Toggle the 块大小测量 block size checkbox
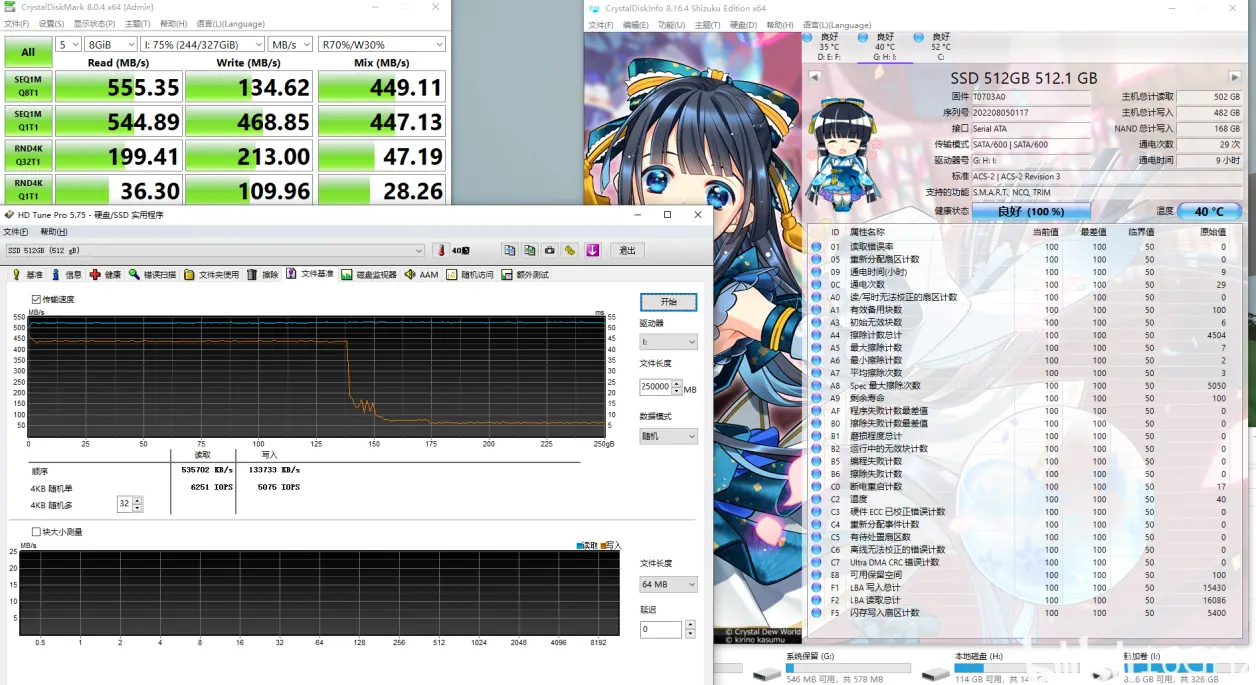Image resolution: width=1256 pixels, height=685 pixels. point(36,532)
